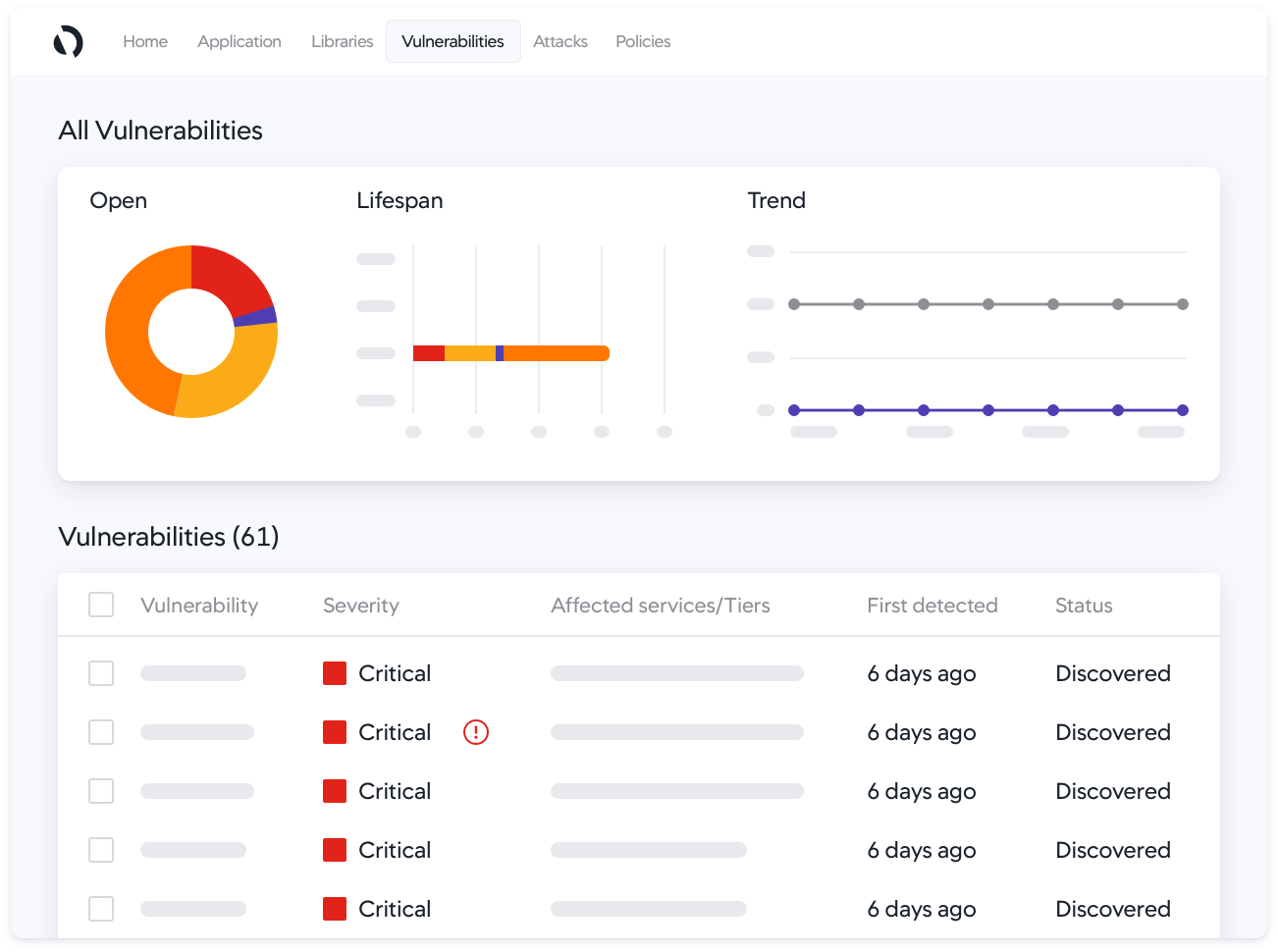Switch to the Libraries tab
The width and height of the screenshot is (1278, 952).
coord(343,41)
